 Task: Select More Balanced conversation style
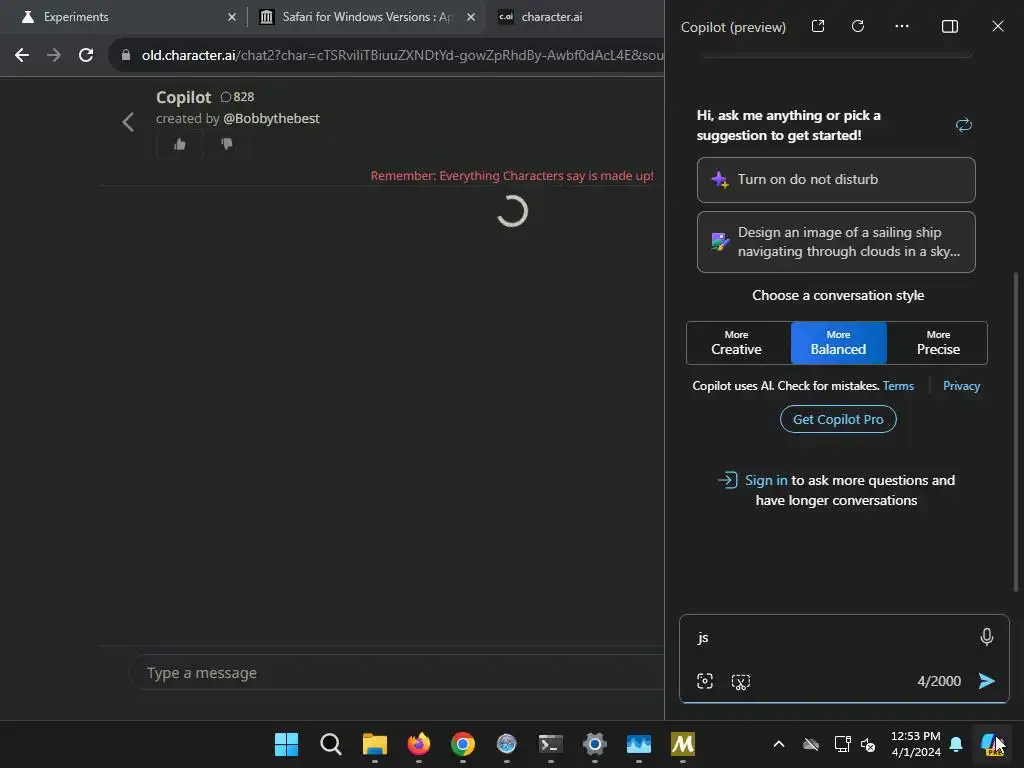pos(839,343)
